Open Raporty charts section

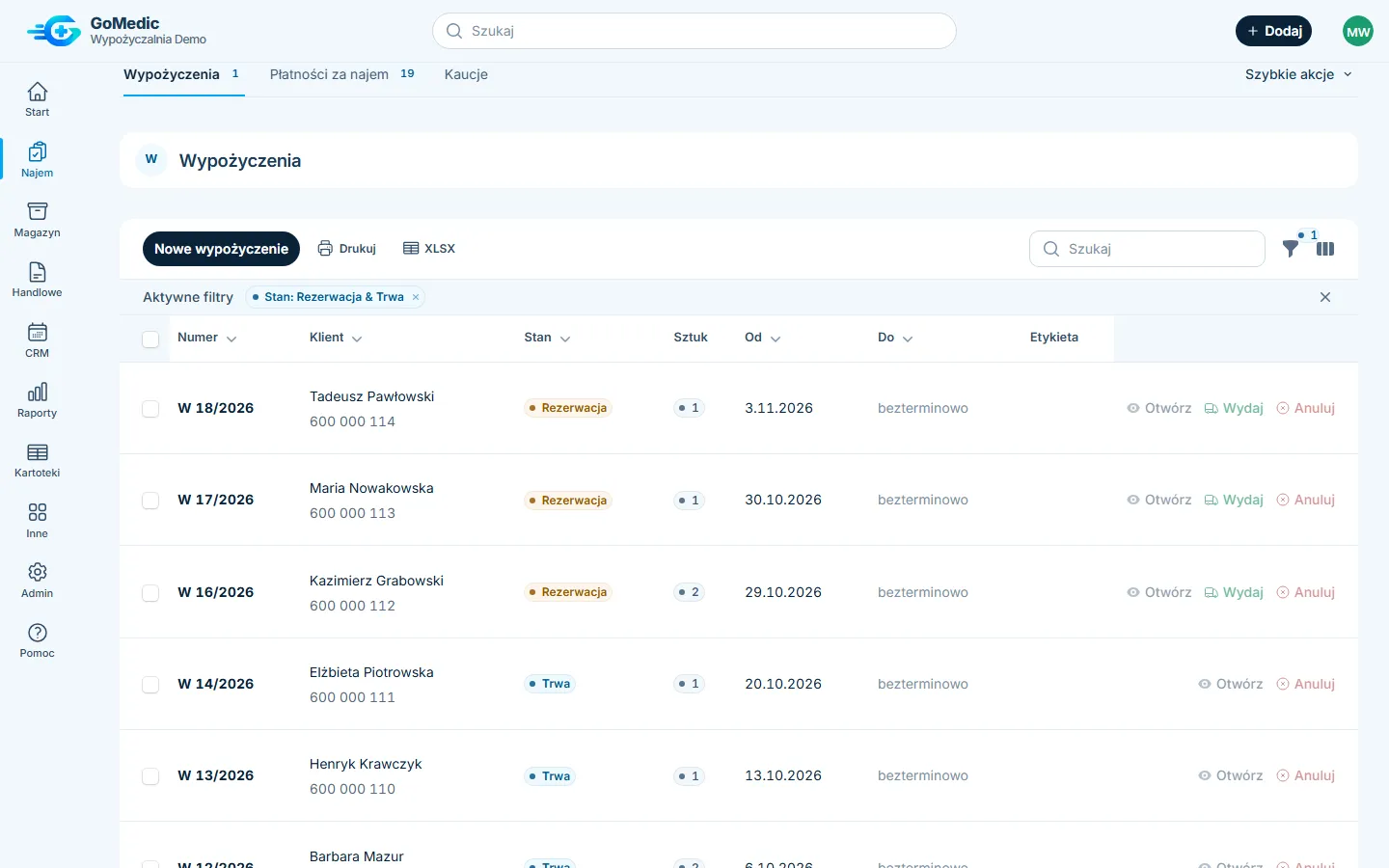pyautogui.click(x=37, y=400)
